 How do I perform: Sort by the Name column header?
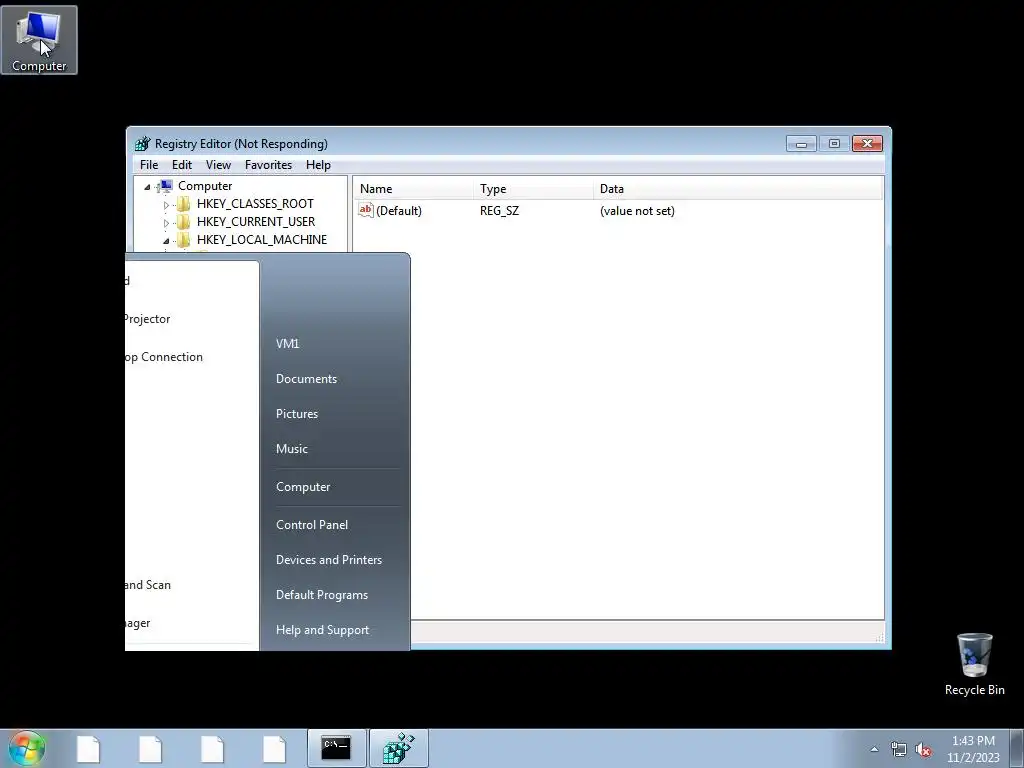point(413,189)
